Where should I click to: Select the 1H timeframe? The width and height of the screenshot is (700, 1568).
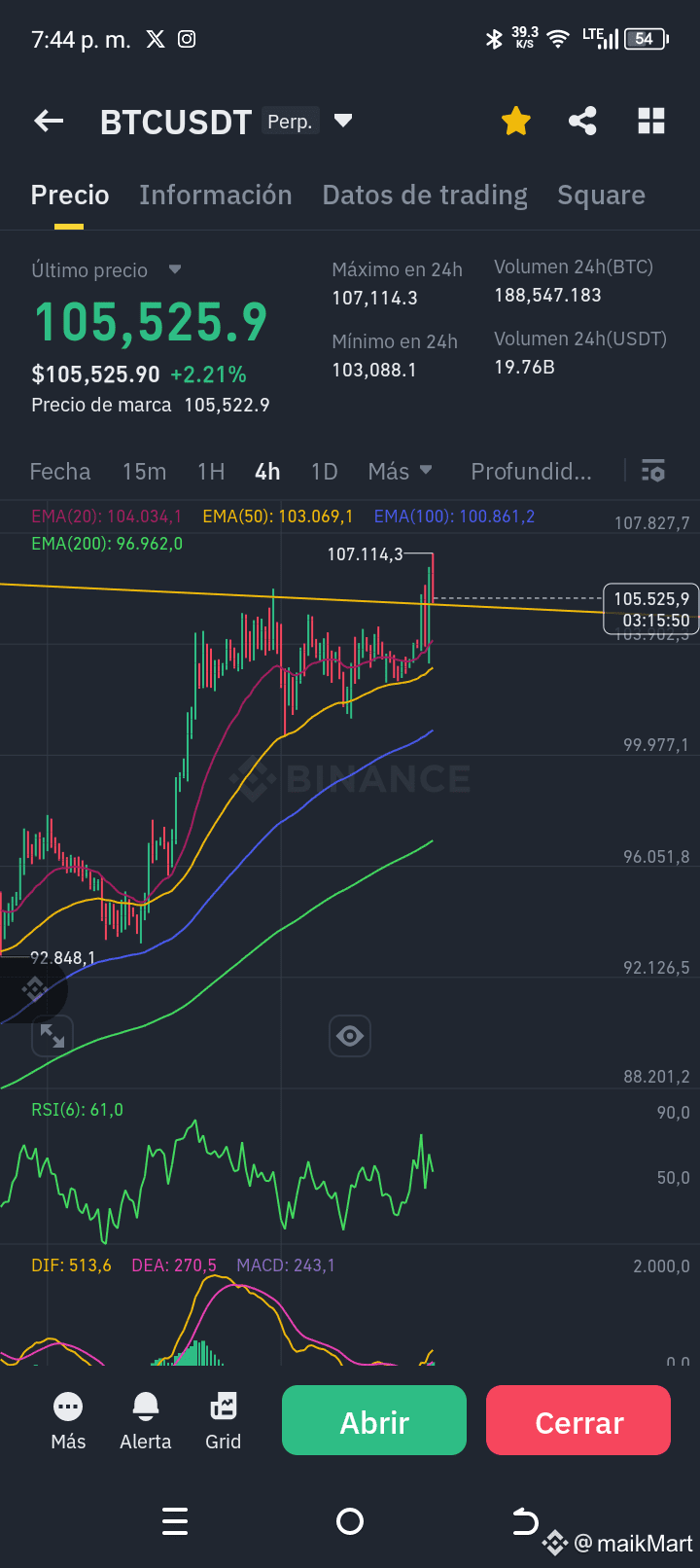pyautogui.click(x=211, y=472)
